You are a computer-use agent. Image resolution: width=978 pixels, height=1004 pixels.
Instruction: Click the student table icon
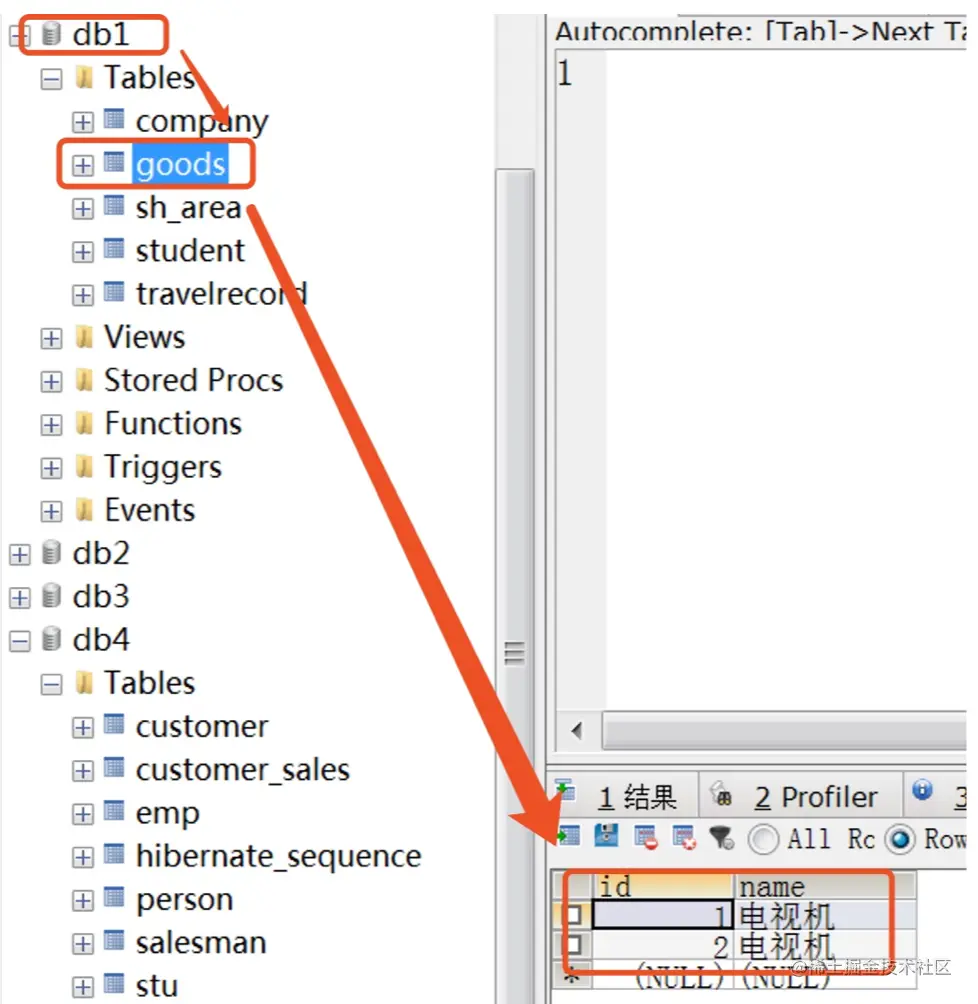(x=114, y=248)
